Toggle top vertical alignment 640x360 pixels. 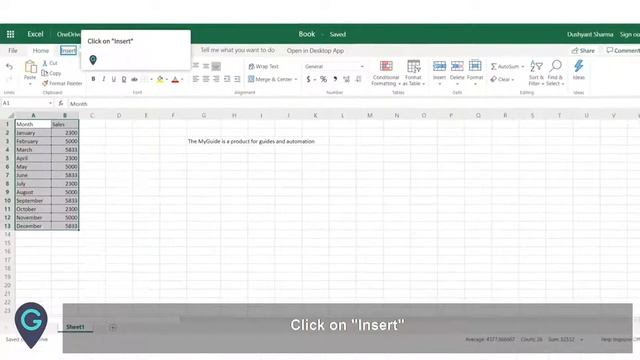click(196, 66)
